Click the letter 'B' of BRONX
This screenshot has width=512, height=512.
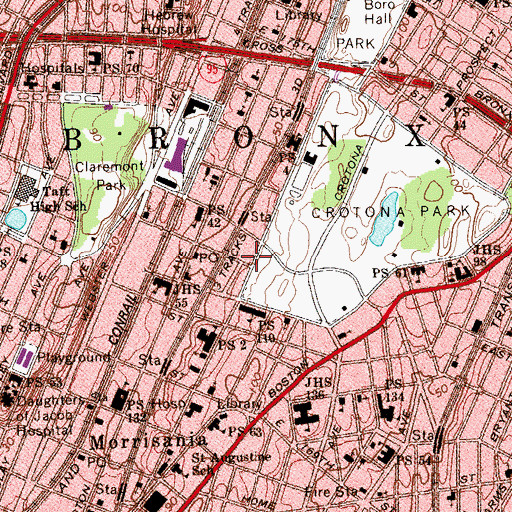(x=73, y=139)
